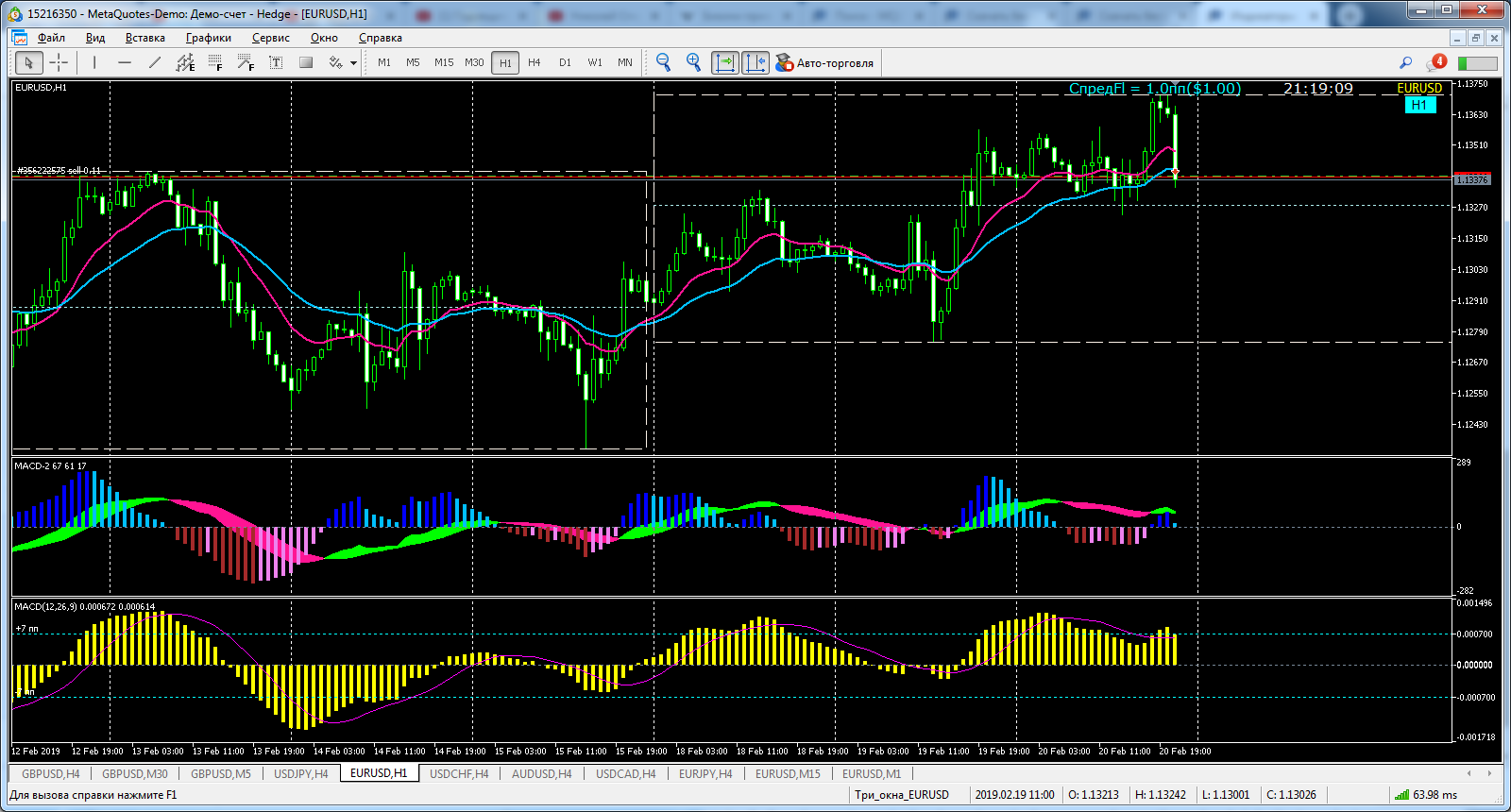Viewport: 1511px width, 812px height.
Task: Select the Fibonacci fan tool
Action: point(246,62)
